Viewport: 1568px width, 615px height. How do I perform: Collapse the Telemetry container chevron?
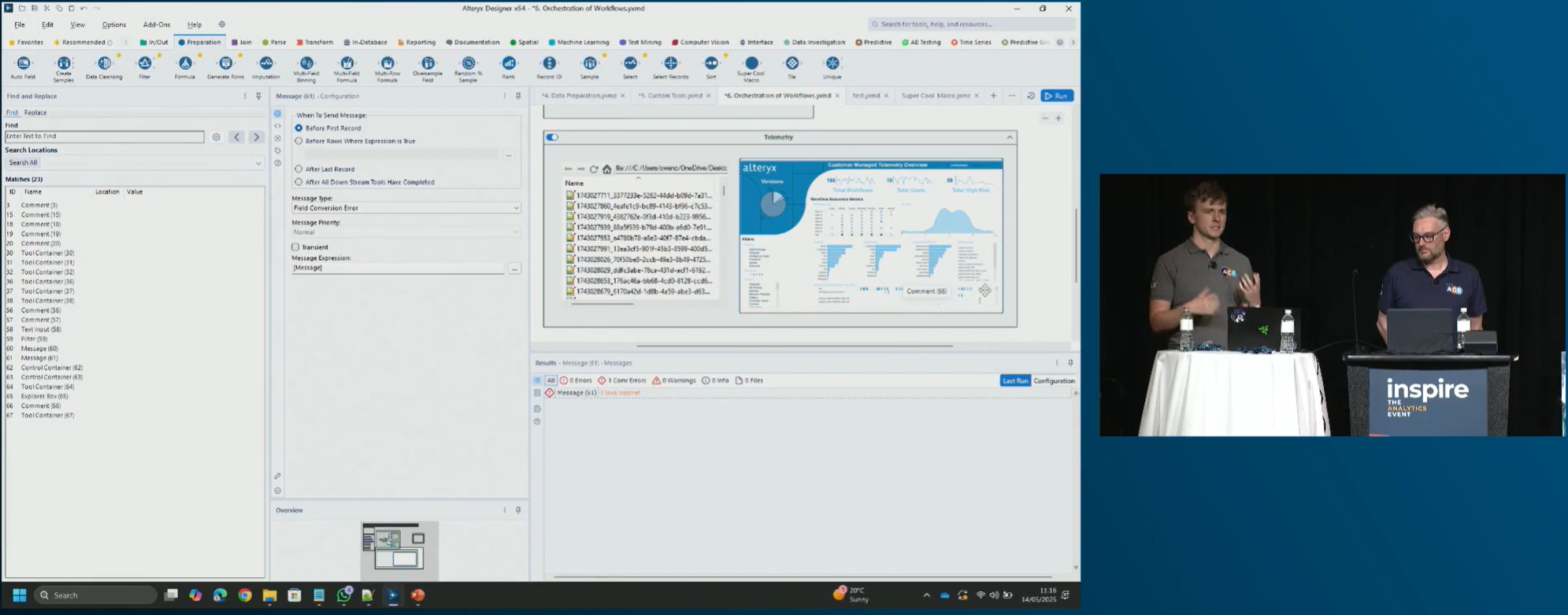coord(1009,137)
